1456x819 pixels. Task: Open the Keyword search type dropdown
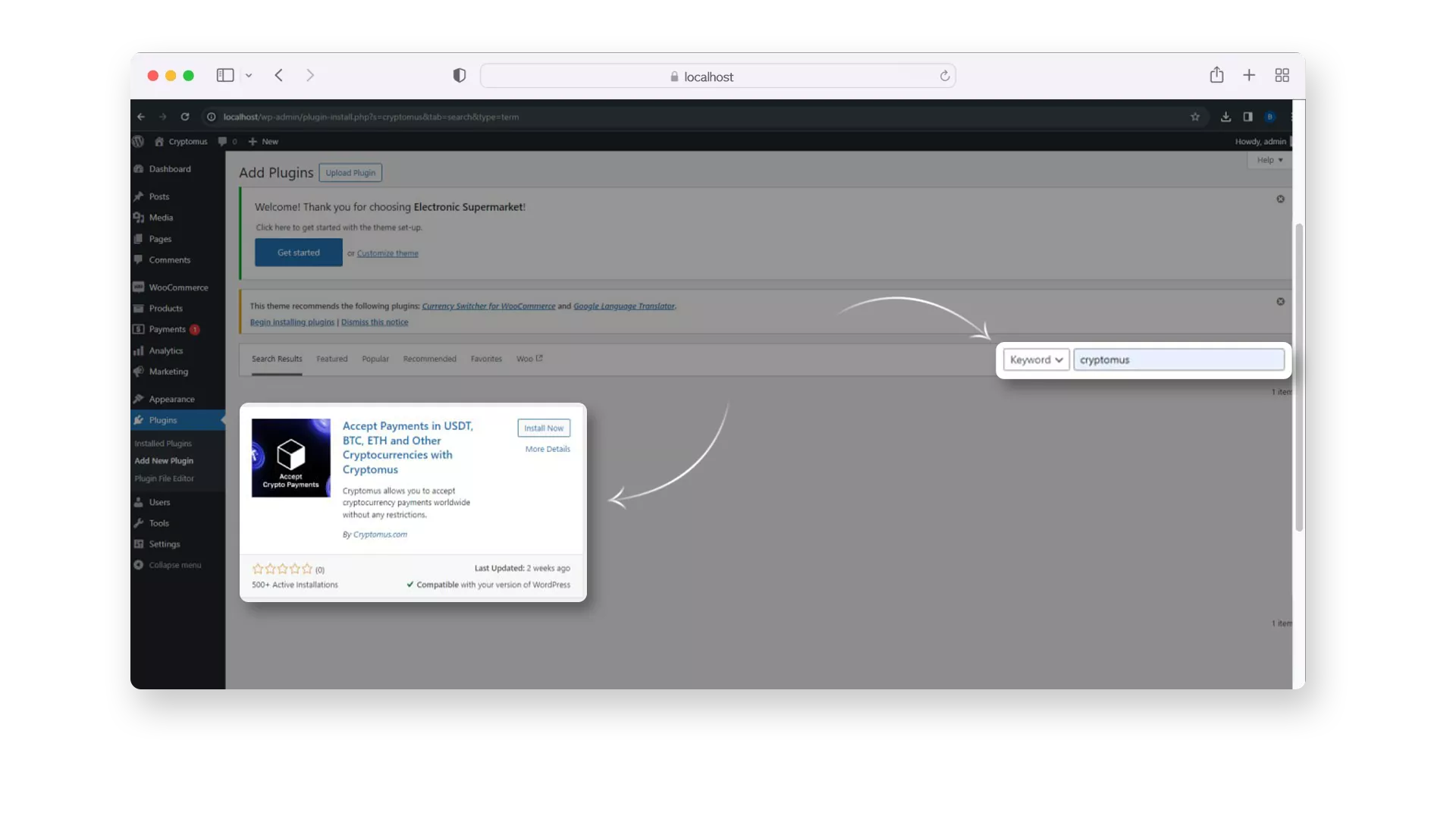click(x=1036, y=360)
